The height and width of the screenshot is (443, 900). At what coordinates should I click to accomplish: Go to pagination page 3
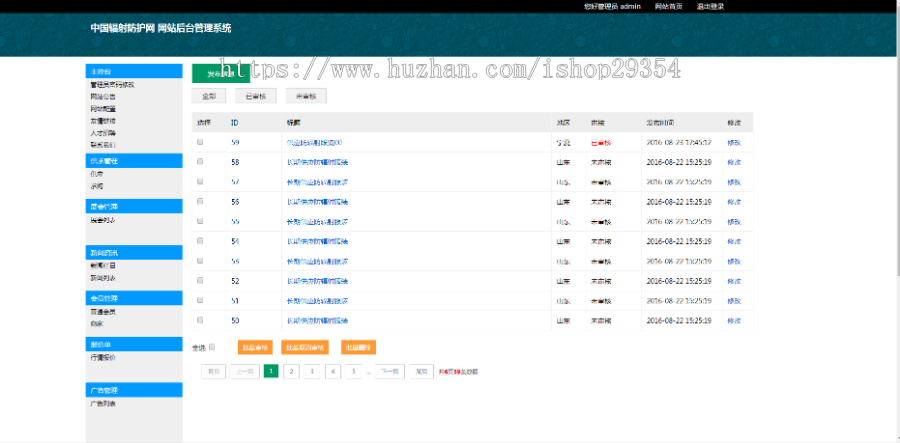point(312,372)
